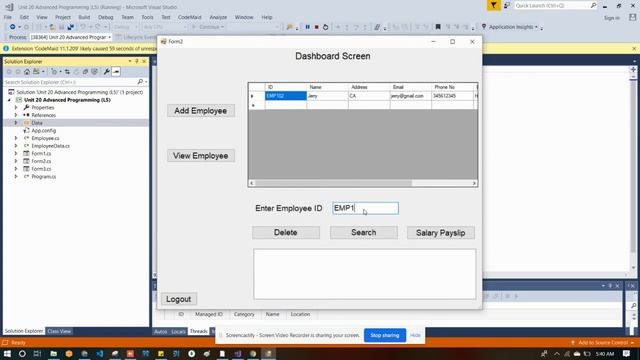Screen dimensions: 640x360
Task: Open the File menu in Visual Studio
Action: (8, 17)
